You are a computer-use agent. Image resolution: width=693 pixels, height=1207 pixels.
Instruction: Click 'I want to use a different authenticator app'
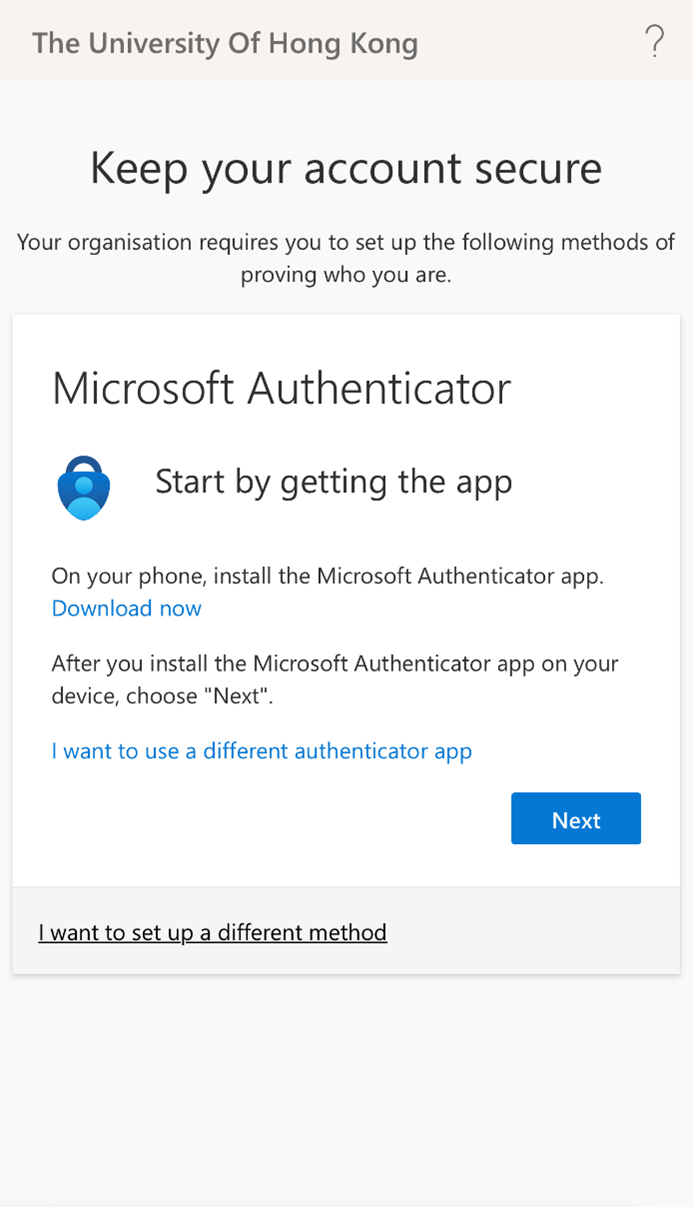pos(261,750)
